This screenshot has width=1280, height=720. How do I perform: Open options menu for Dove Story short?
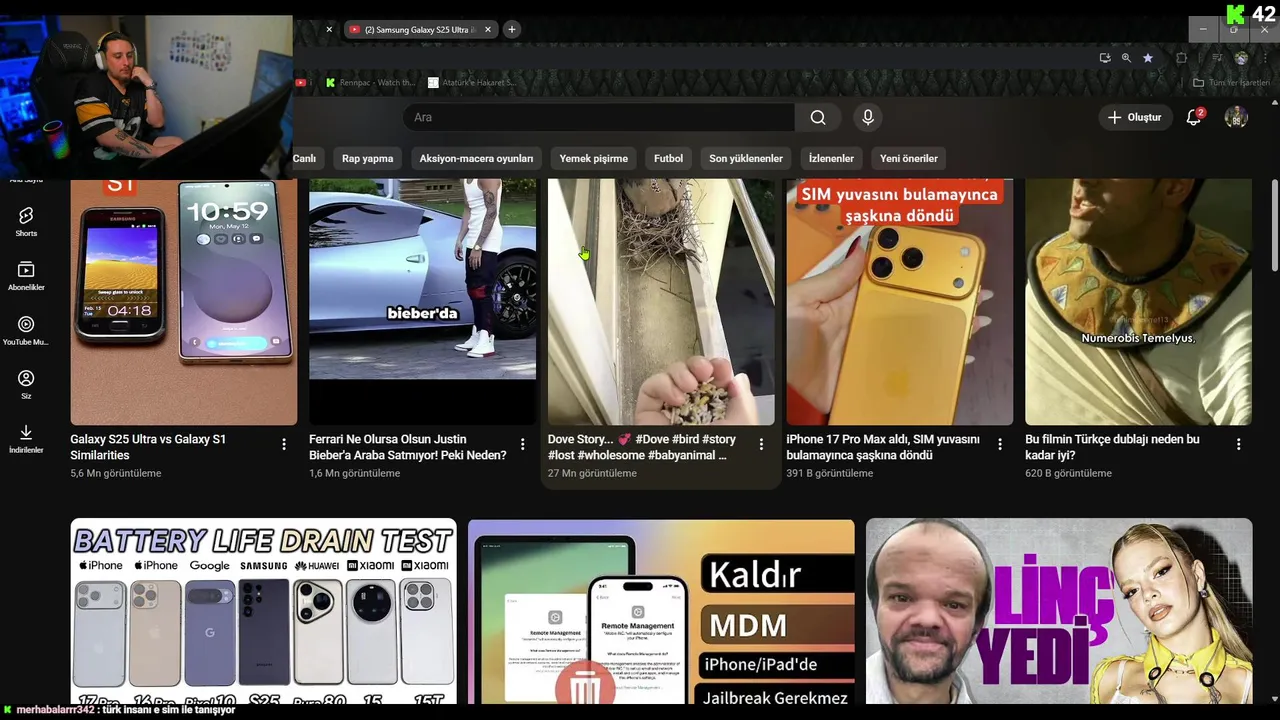pos(761,444)
